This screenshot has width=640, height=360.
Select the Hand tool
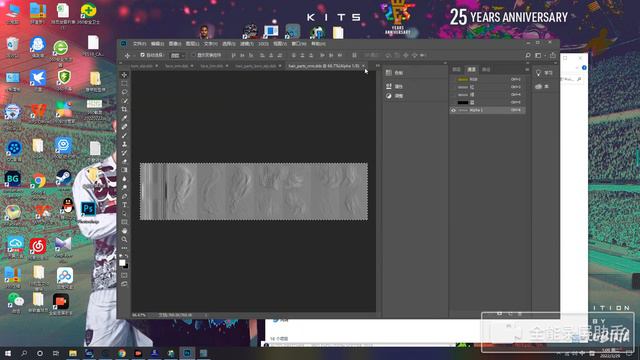click(124, 230)
